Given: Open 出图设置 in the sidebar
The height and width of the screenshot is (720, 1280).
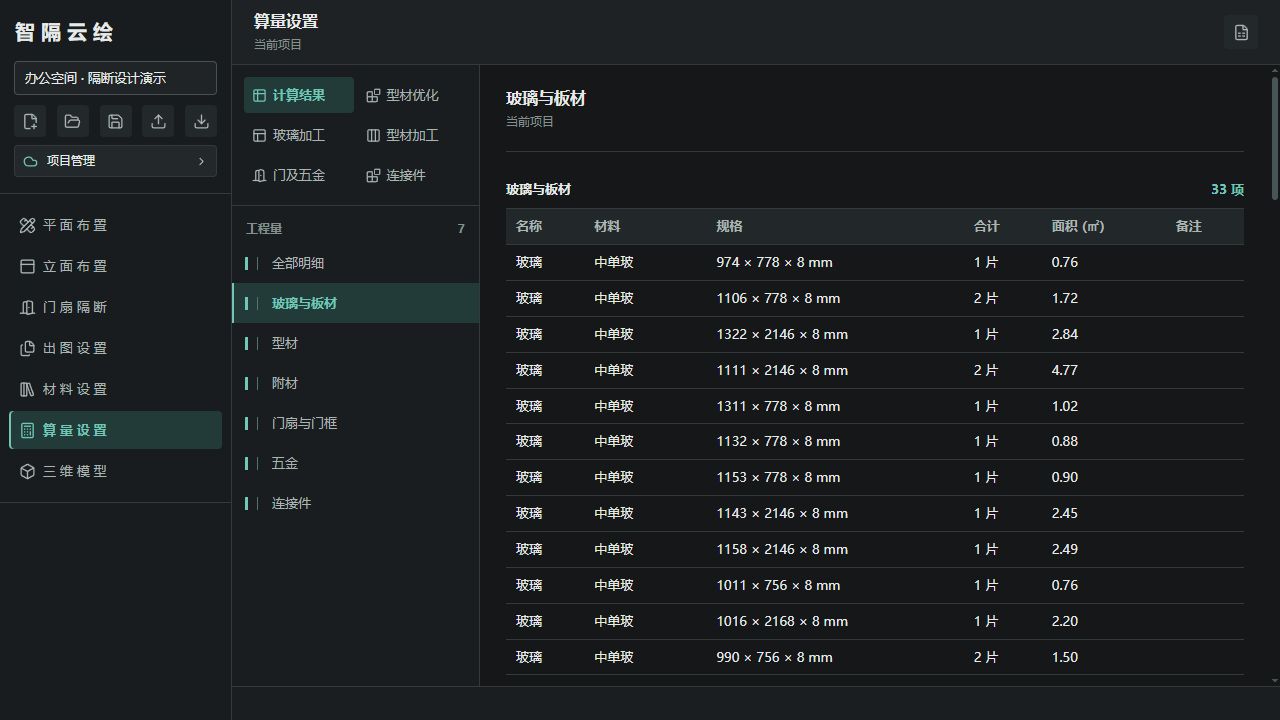Looking at the screenshot, I should [115, 348].
